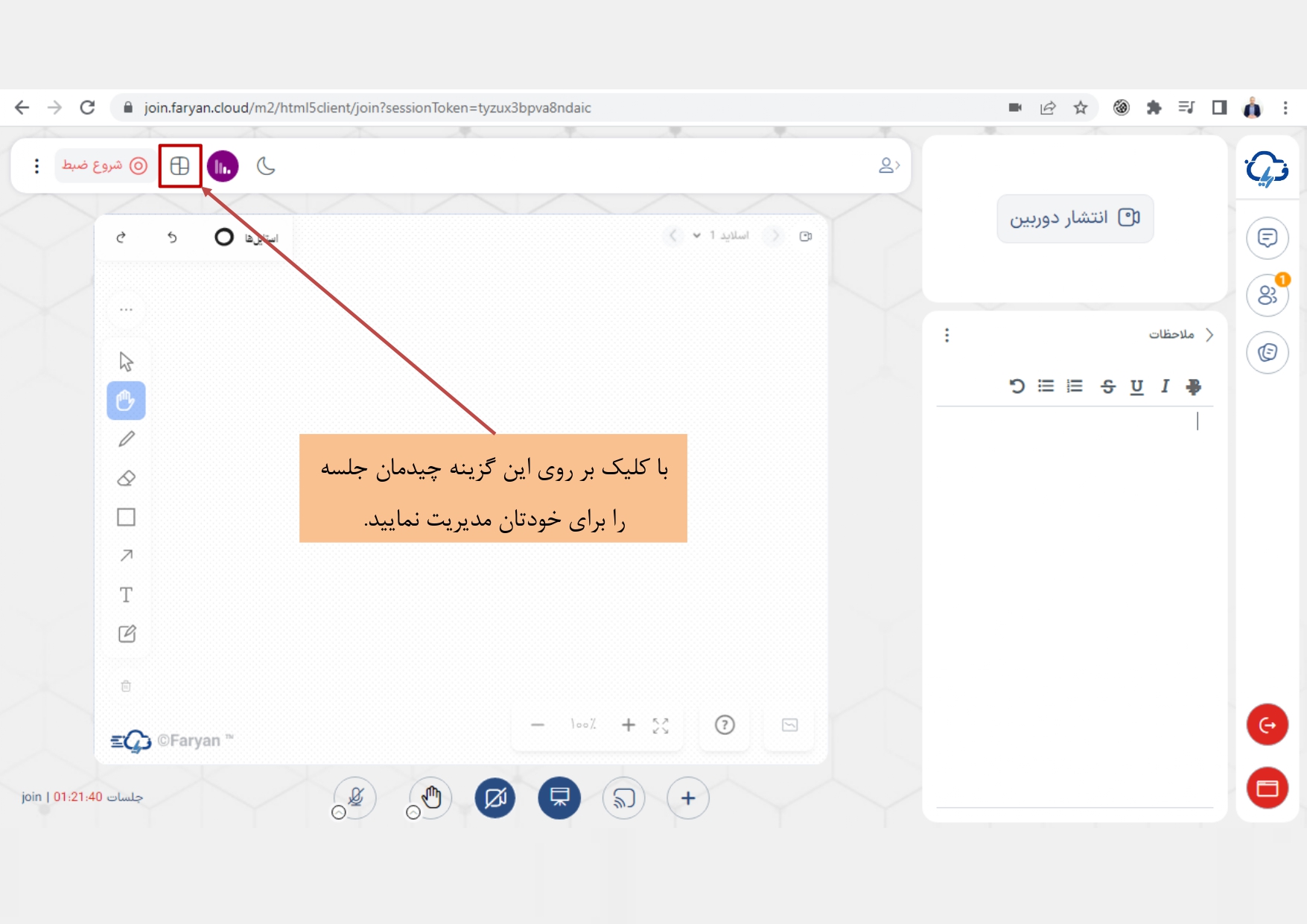Click the share camera button
The width and height of the screenshot is (1307, 924).
(x=1075, y=218)
